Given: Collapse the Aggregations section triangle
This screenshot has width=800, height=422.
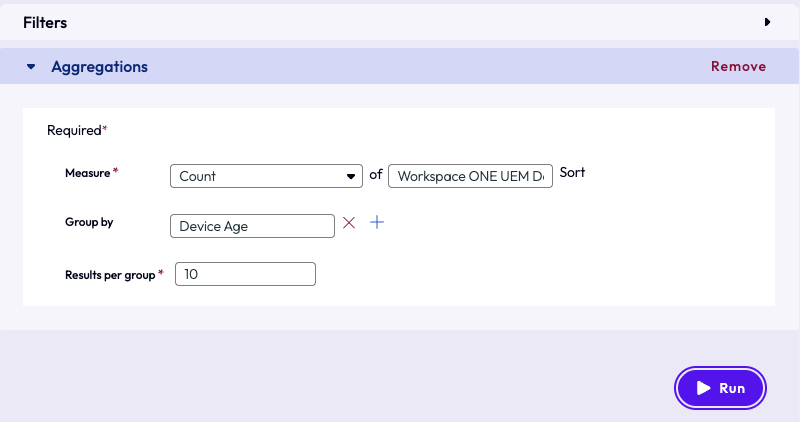Looking at the screenshot, I should 31,67.
